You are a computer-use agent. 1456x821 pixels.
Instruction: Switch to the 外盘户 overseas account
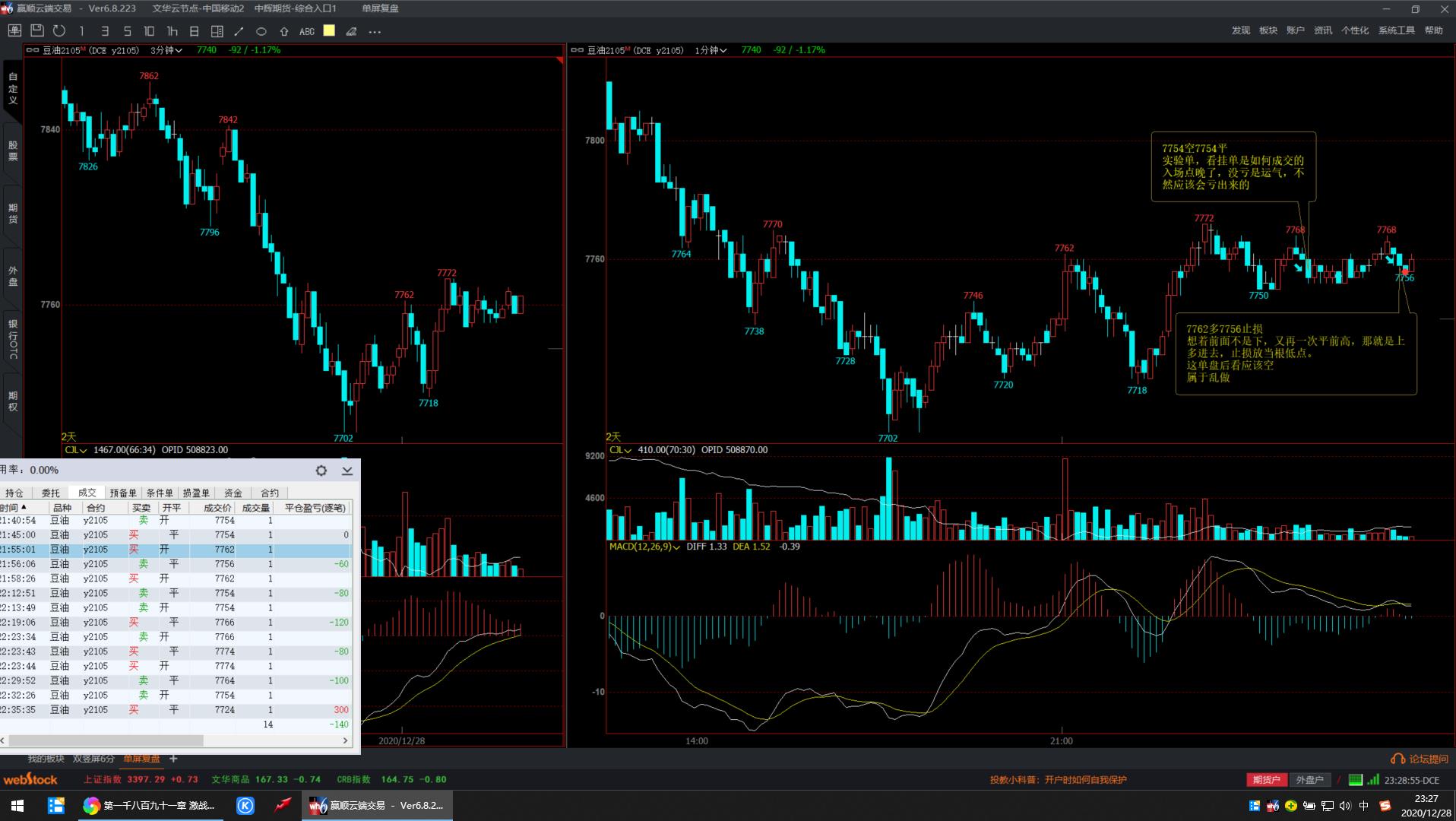(1309, 780)
